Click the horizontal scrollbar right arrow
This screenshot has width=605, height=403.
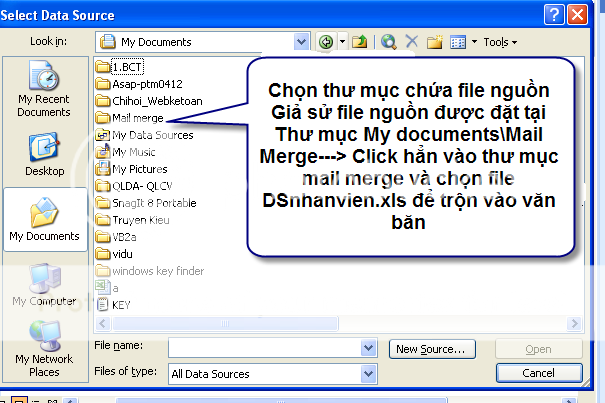[574, 323]
